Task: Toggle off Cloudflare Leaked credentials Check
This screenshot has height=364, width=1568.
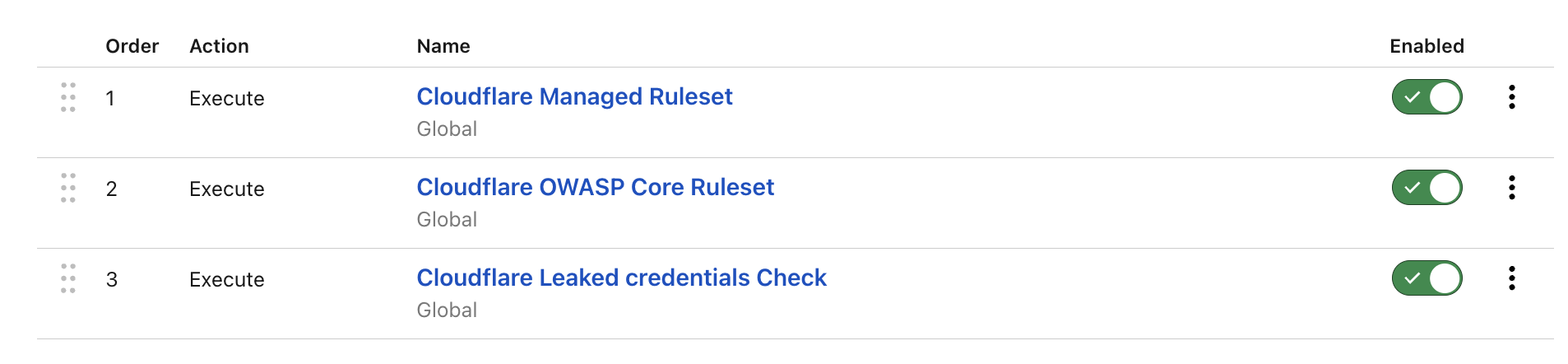Action: 1427,278
